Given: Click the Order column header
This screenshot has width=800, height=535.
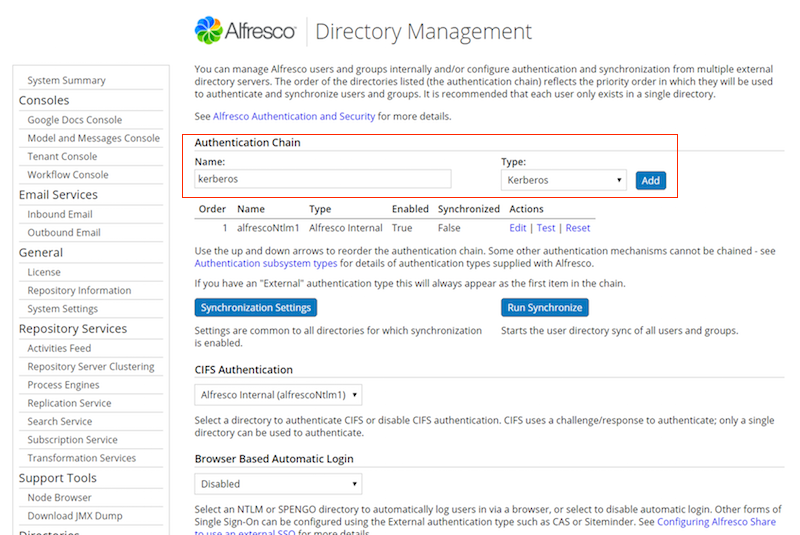Looking at the screenshot, I should (212, 209).
